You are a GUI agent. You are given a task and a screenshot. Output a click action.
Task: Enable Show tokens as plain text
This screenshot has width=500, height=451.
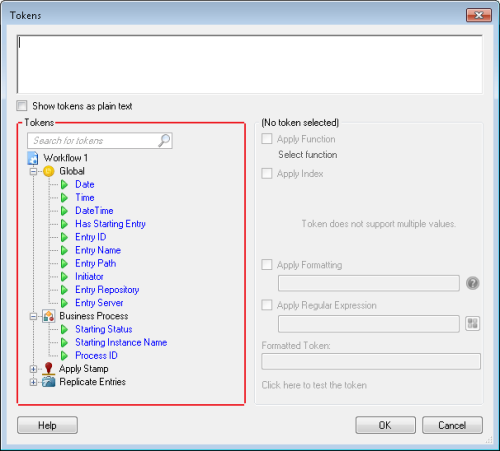point(22,106)
